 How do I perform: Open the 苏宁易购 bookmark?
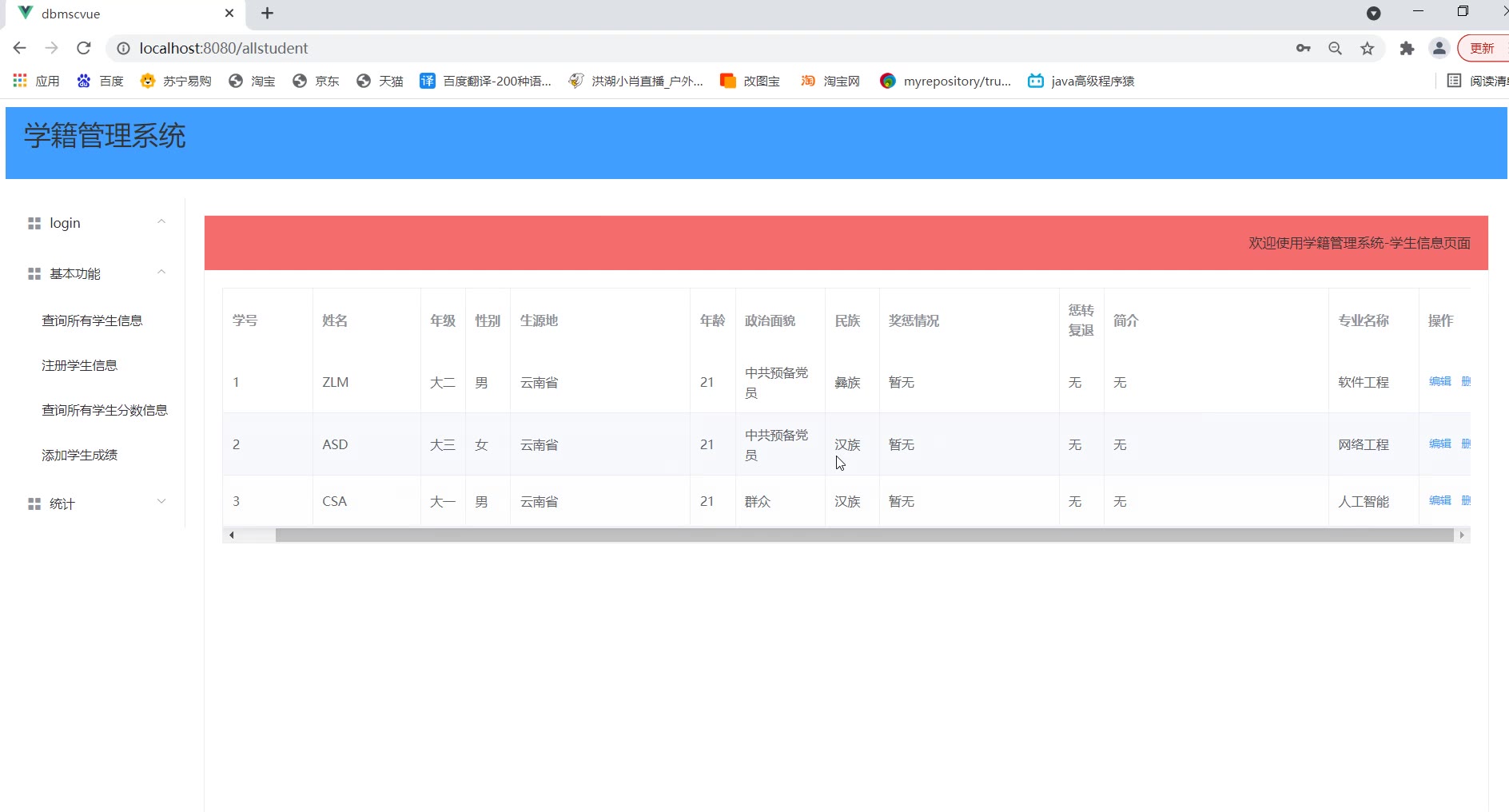pyautogui.click(x=176, y=81)
